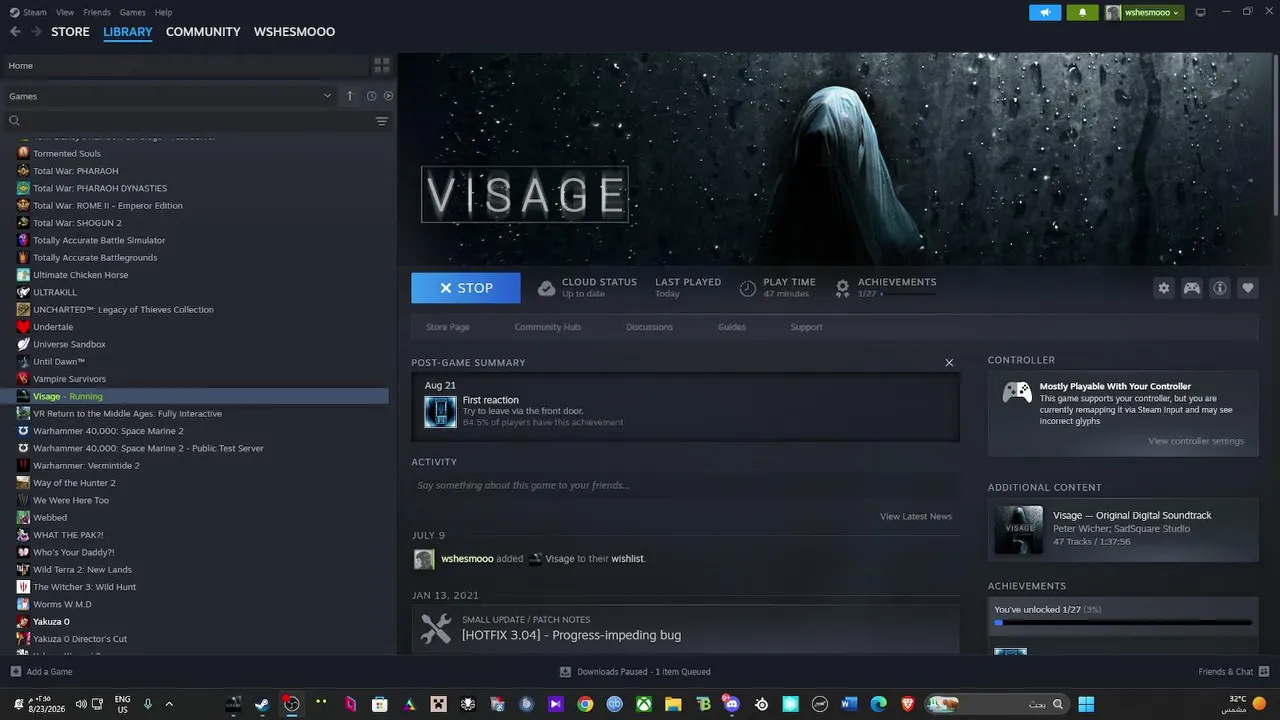1280x720 pixels.
Task: Check the cloud status icon
Action: [546, 288]
